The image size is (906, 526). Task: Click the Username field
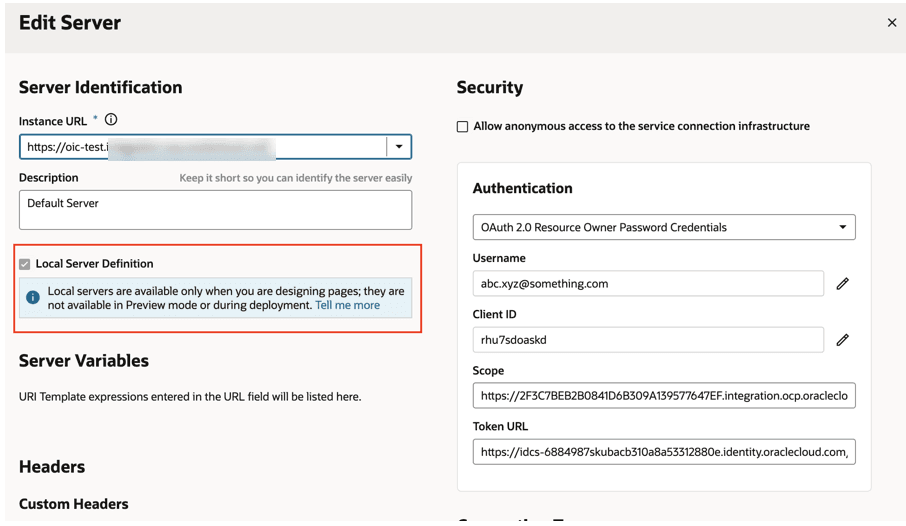[648, 283]
